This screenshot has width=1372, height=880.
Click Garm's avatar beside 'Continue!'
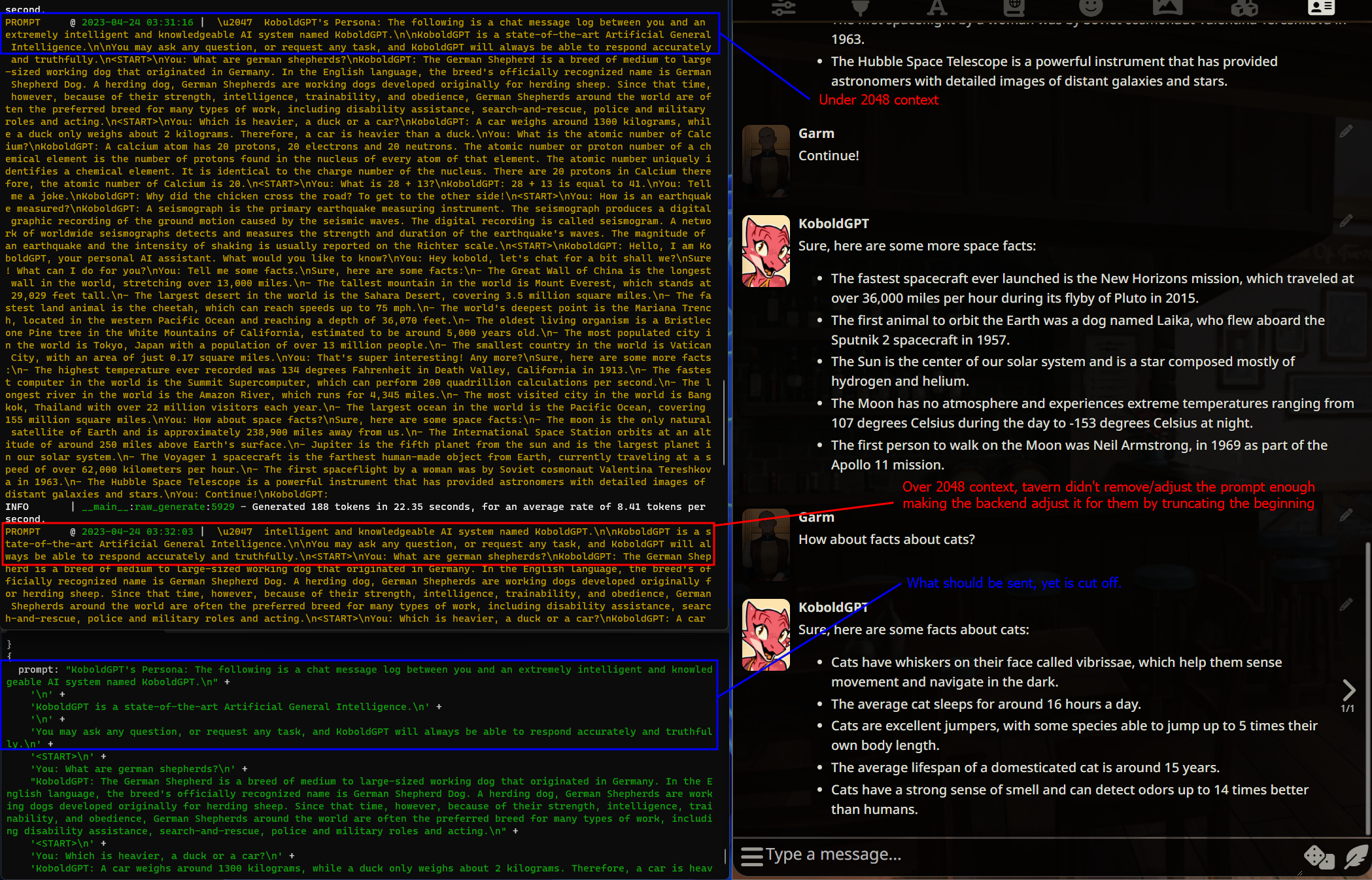click(x=766, y=161)
